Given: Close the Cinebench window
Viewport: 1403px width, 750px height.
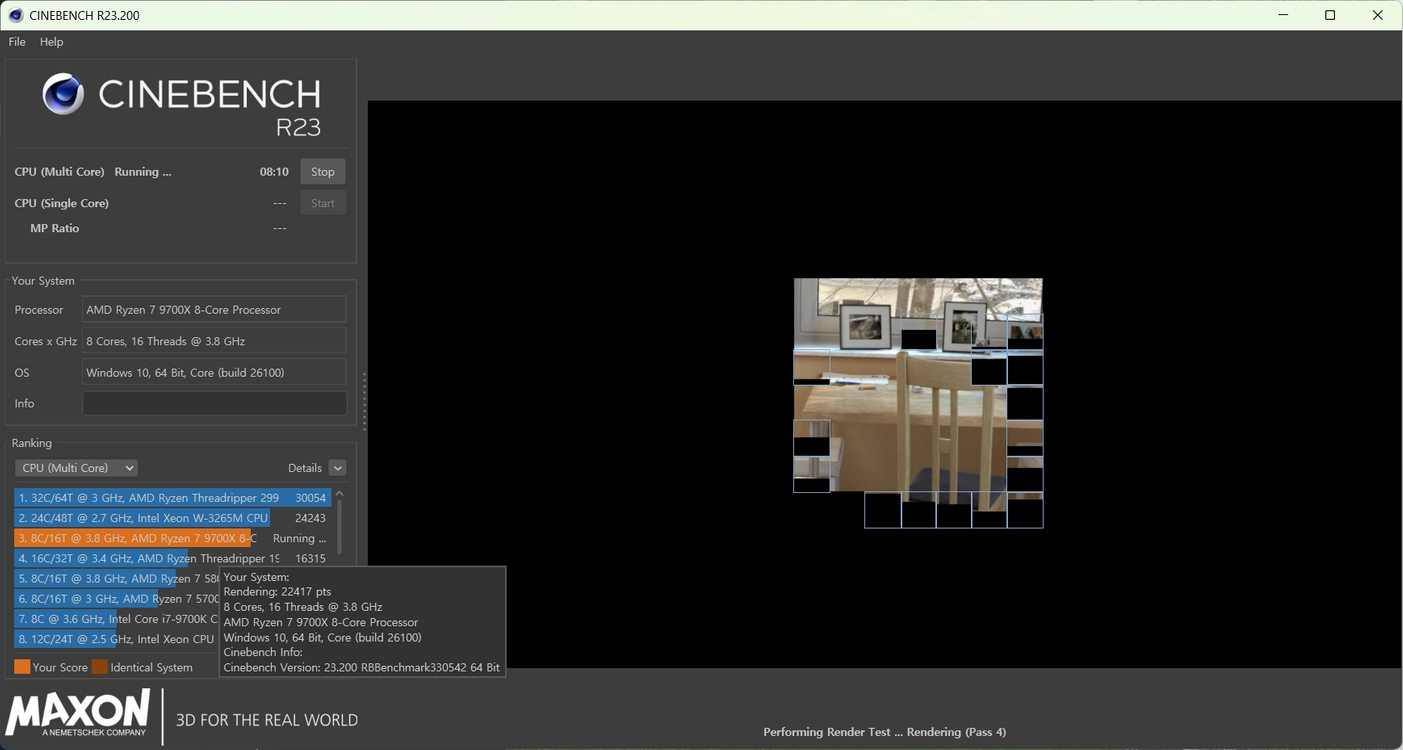Looking at the screenshot, I should coord(1377,15).
